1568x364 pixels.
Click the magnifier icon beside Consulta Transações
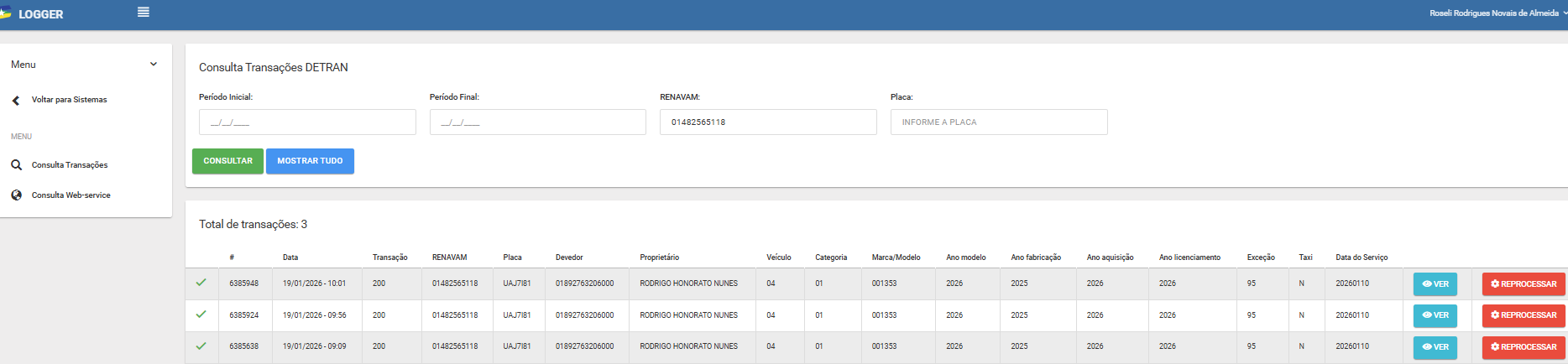[x=16, y=165]
